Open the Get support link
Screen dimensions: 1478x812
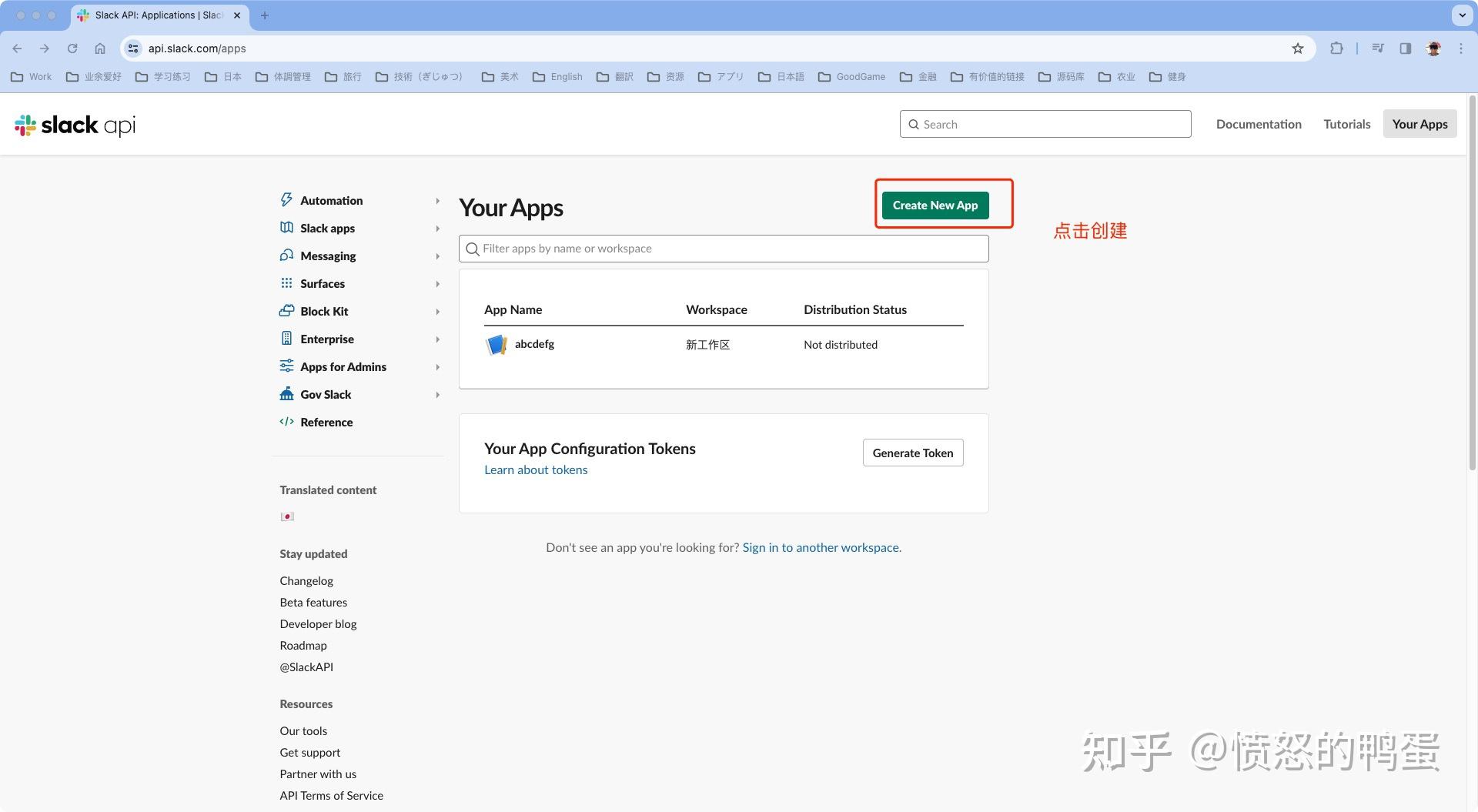click(x=309, y=752)
